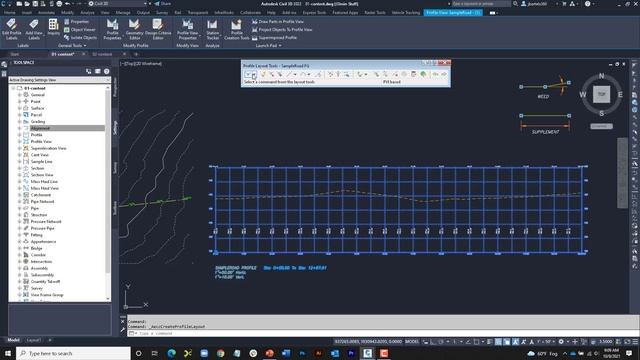Screen dimensions: 640x360
Task: Open the Inquiry tool in ribbon
Action: (53, 28)
